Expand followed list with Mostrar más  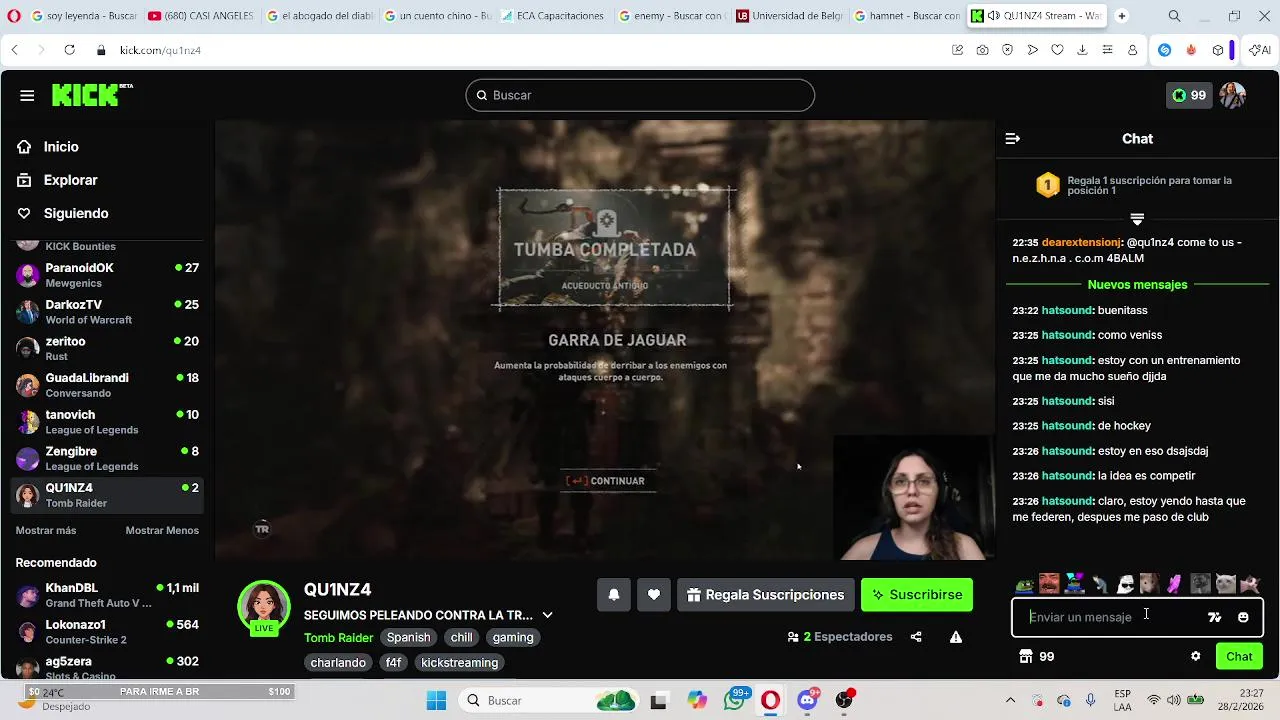[46, 530]
